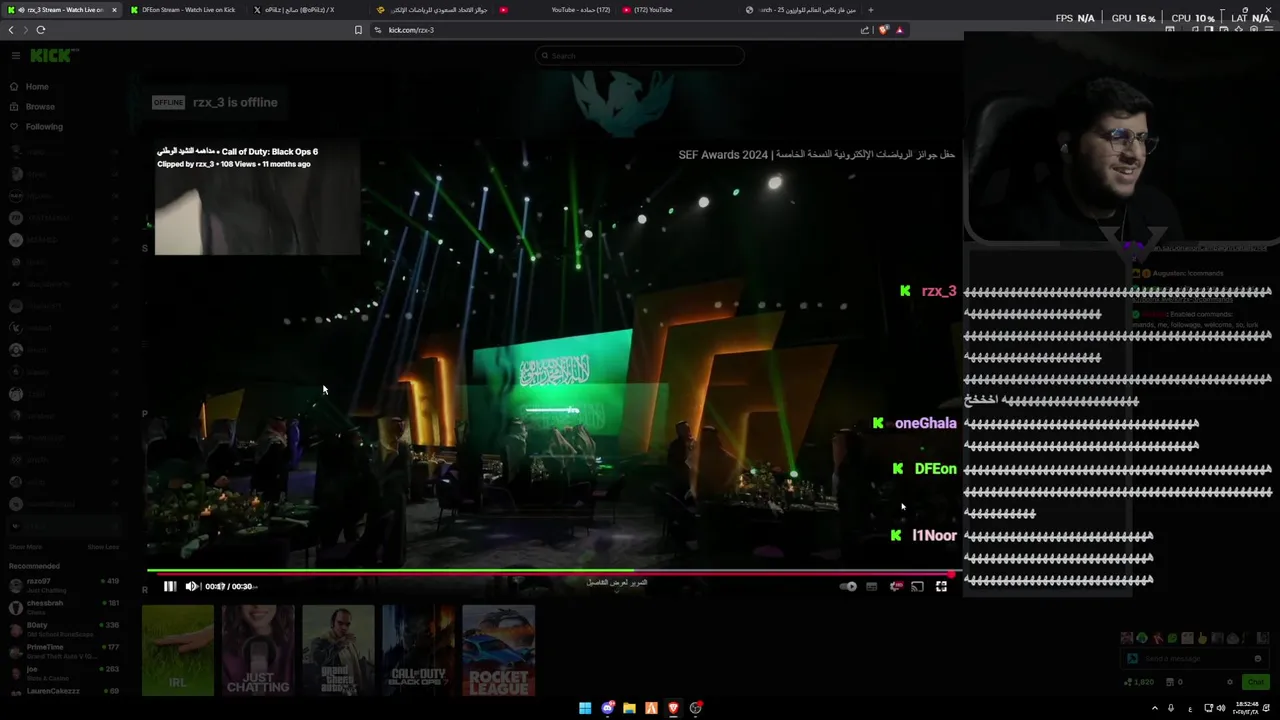Cast the clip to a device
1280x720 pixels.
tap(917, 587)
